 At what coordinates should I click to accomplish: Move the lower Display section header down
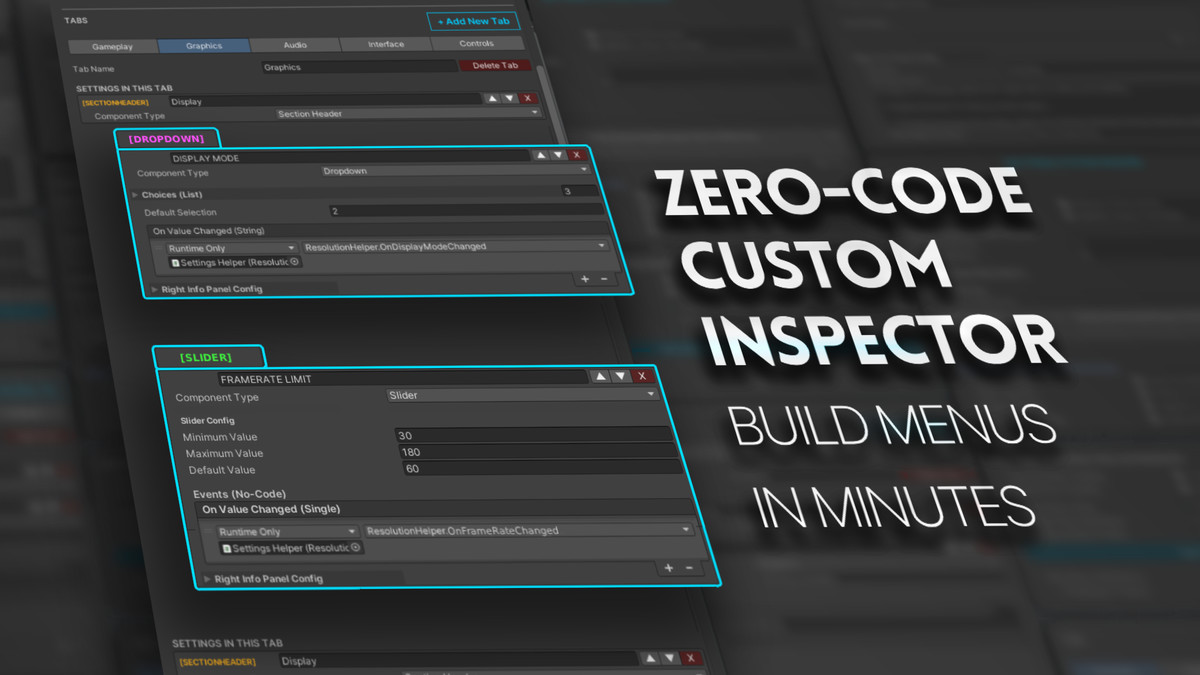(671, 658)
